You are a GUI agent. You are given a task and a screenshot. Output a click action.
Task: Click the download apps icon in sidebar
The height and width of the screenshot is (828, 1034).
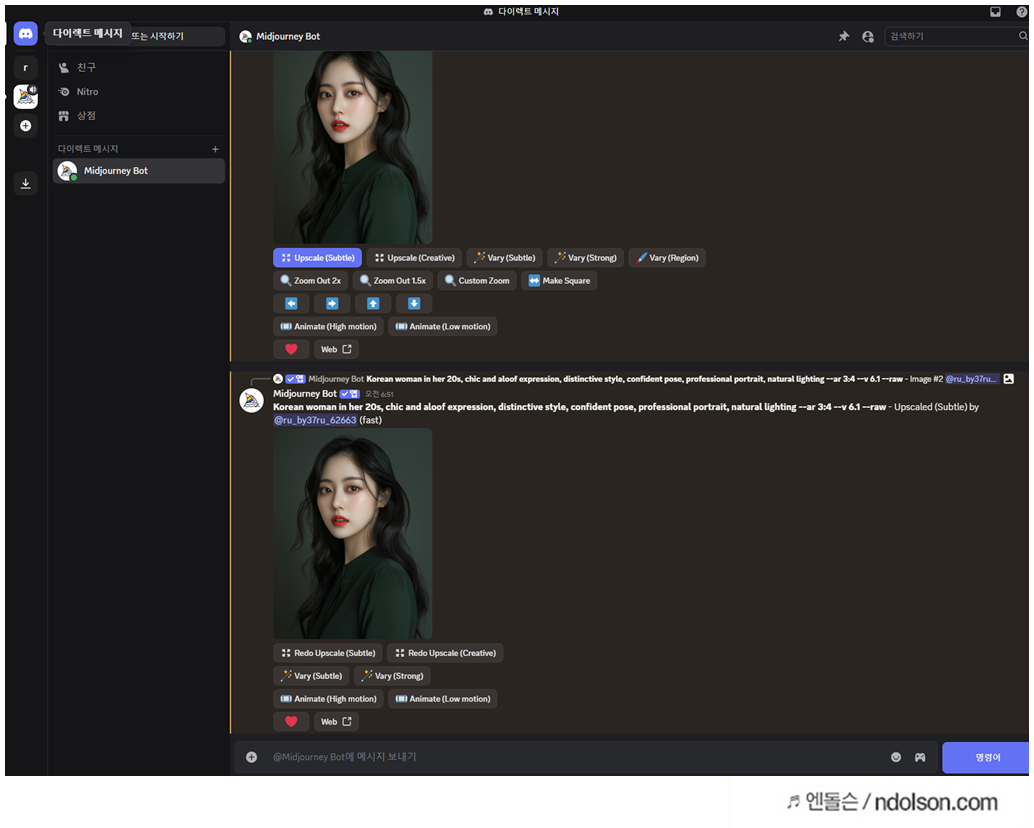(26, 183)
